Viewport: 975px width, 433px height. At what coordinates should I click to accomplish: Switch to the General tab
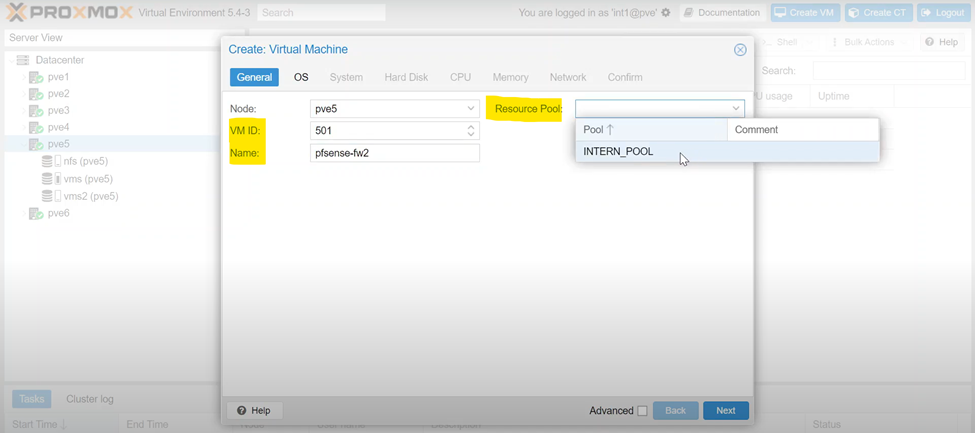(254, 77)
